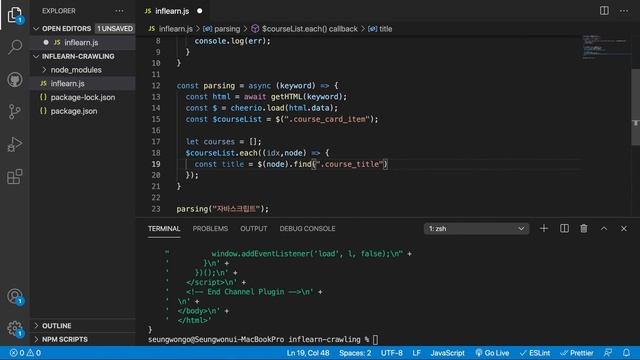Screen dimensions: 640x360
Task: Click ESLint status item
Action: [535, 353]
